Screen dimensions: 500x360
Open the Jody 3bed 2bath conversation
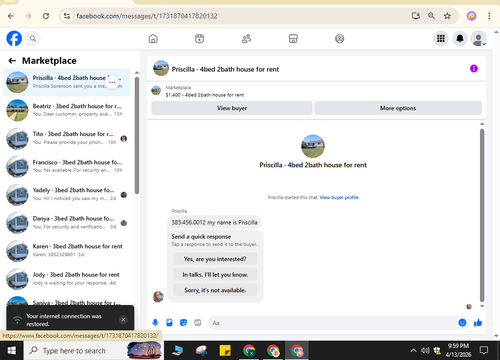[x=67, y=279]
